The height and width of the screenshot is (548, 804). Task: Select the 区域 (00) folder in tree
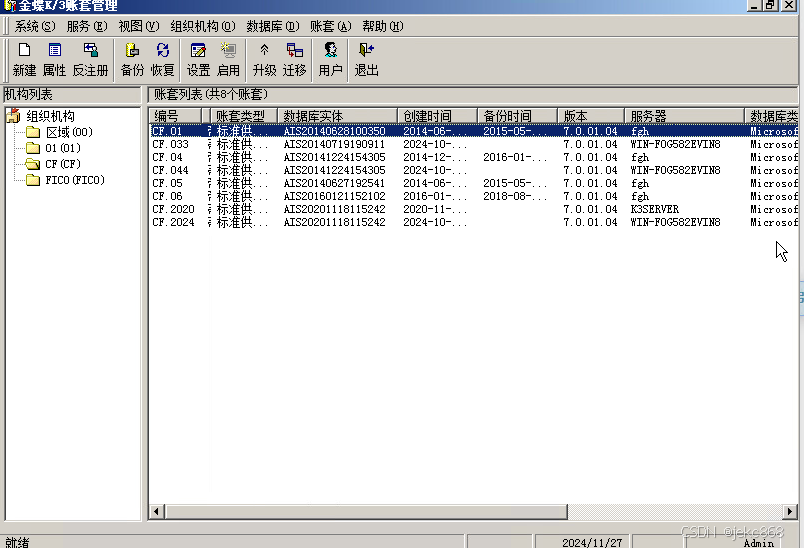click(x=69, y=132)
